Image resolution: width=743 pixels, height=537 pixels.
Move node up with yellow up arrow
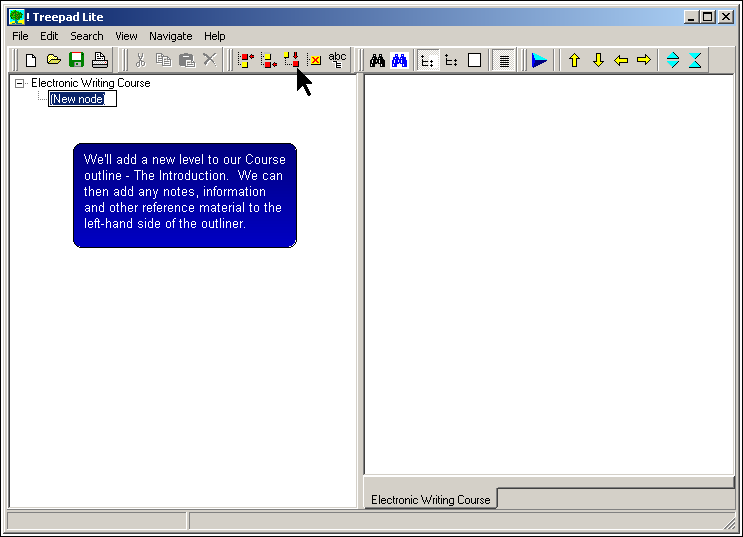coord(574,60)
